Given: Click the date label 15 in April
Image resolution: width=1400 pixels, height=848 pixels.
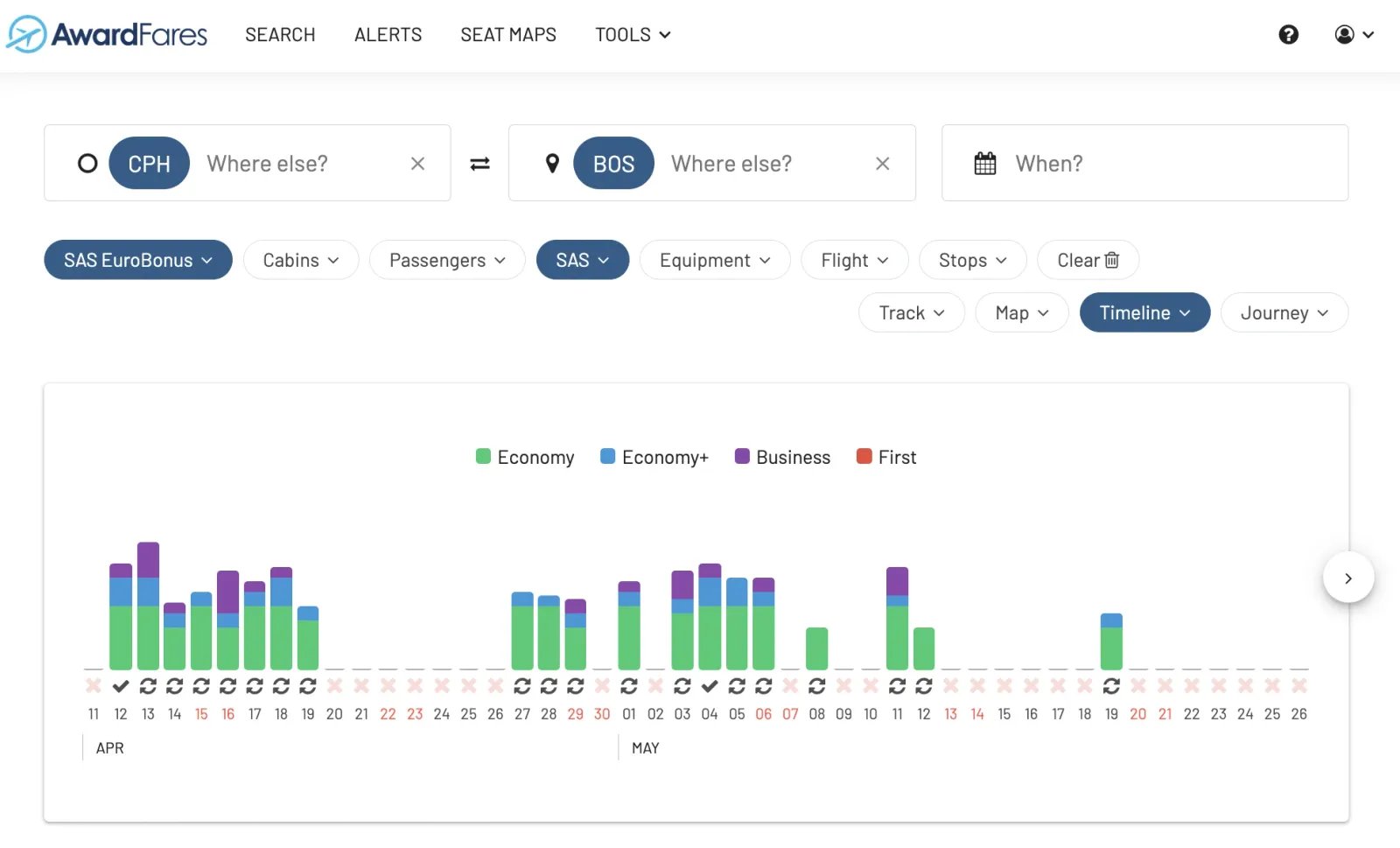Looking at the screenshot, I should [x=201, y=714].
